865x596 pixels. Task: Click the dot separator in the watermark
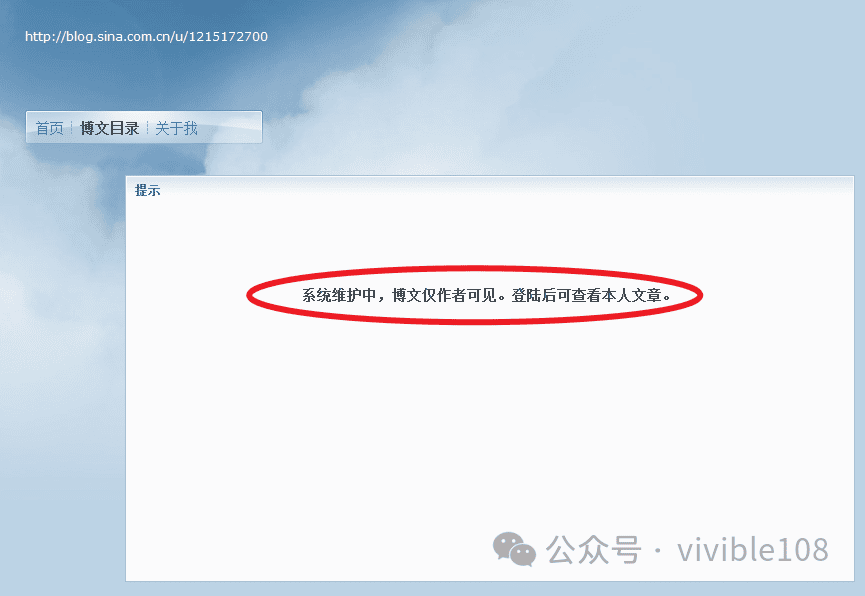[x=658, y=551]
